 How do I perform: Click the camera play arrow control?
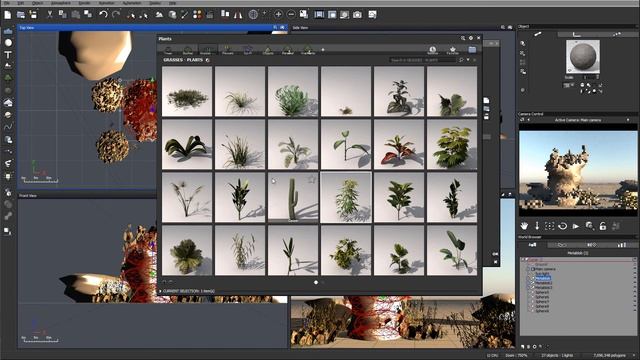pos(576,226)
